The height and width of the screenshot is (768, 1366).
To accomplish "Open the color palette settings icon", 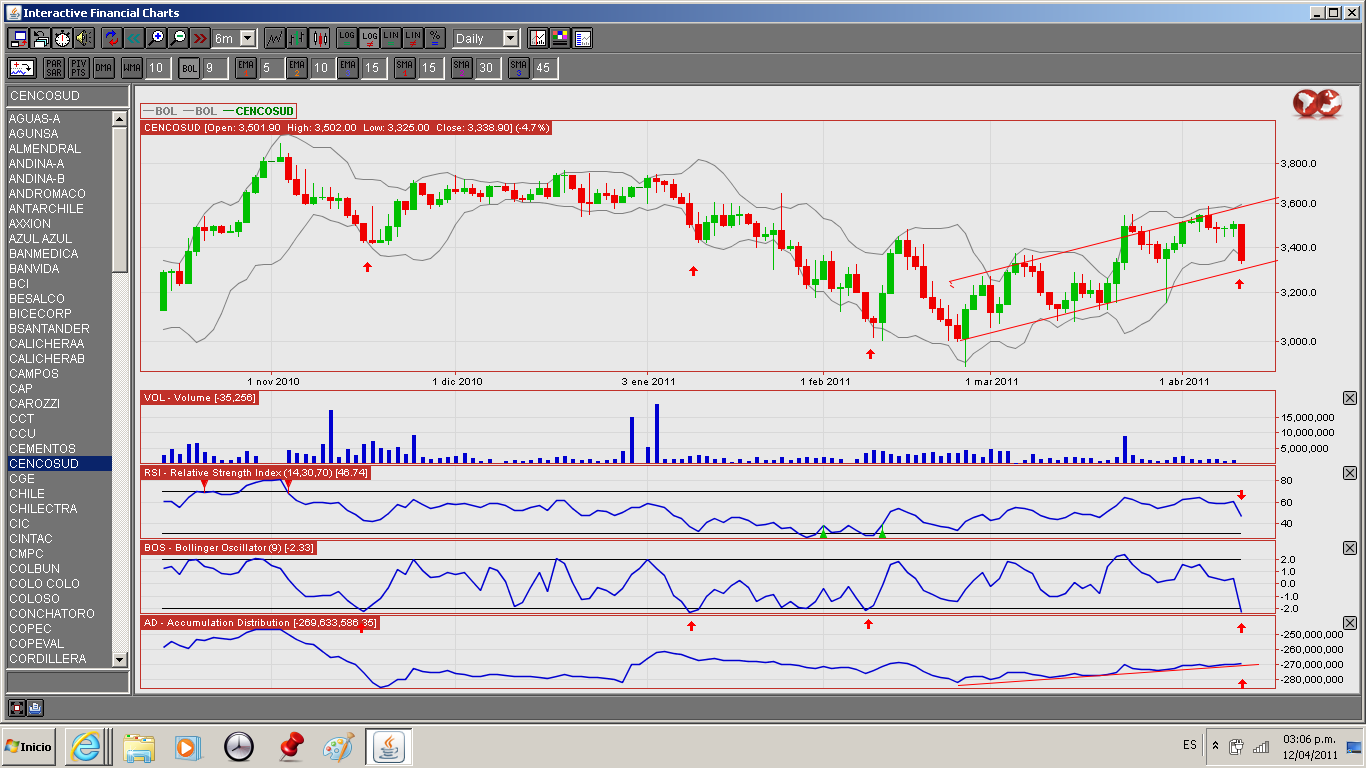I will 560,38.
